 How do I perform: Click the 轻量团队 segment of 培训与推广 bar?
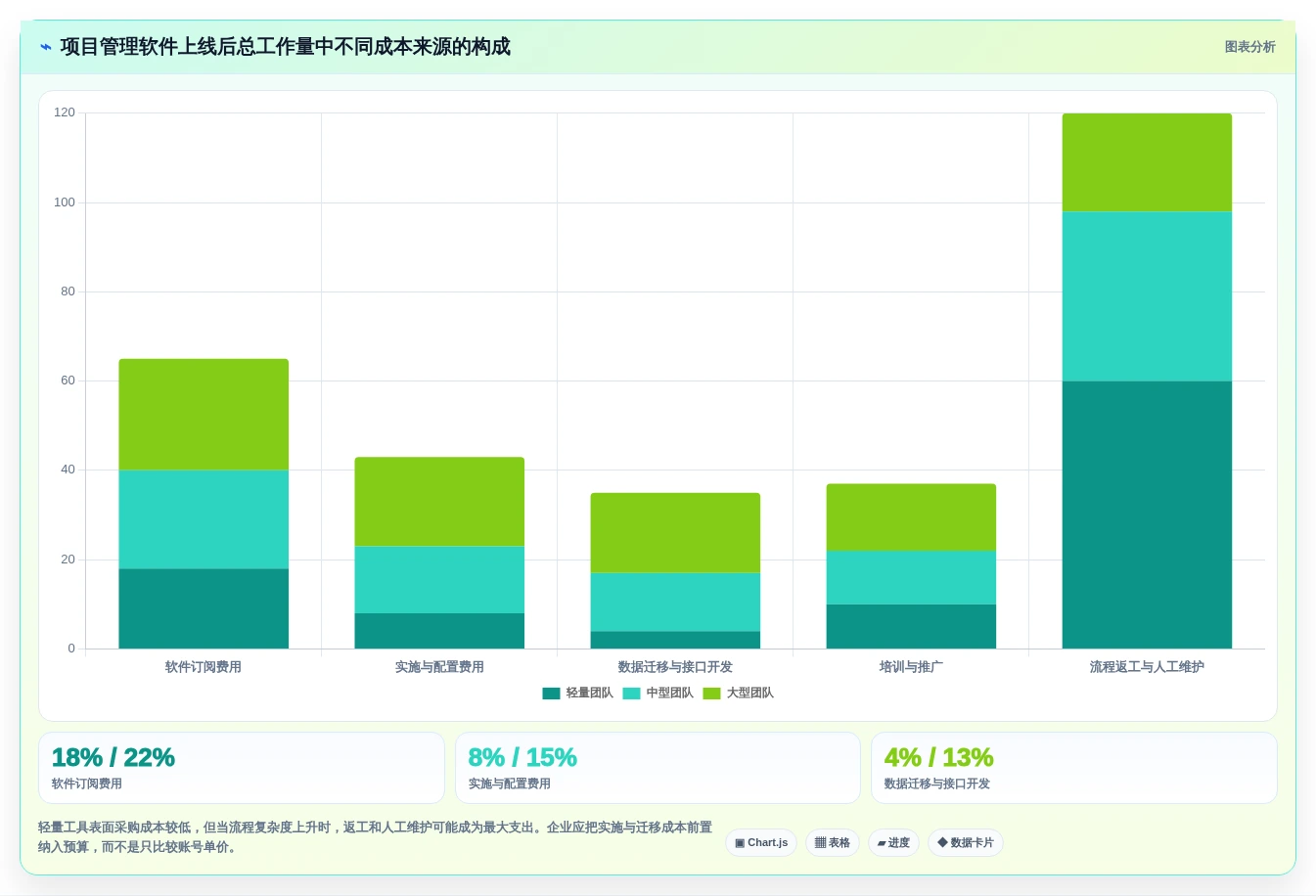[x=911, y=626]
